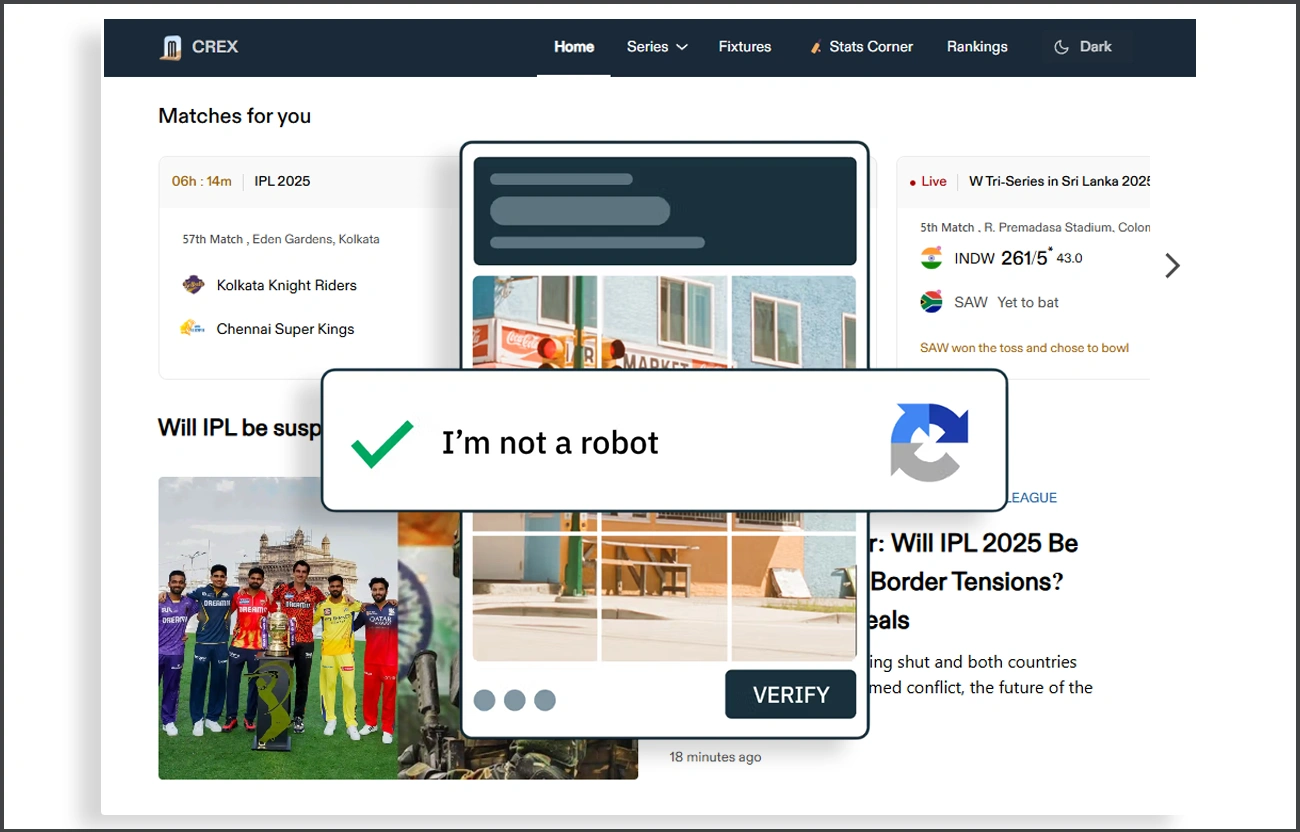The width and height of the screenshot is (1300, 832).
Task: Click the first gray dot in captcha
Action: 484,700
